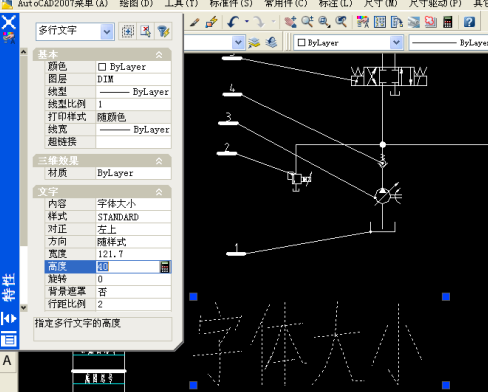Open the Properties palette toolbar icon
The width and height of the screenshot is (488, 392).
363,22
